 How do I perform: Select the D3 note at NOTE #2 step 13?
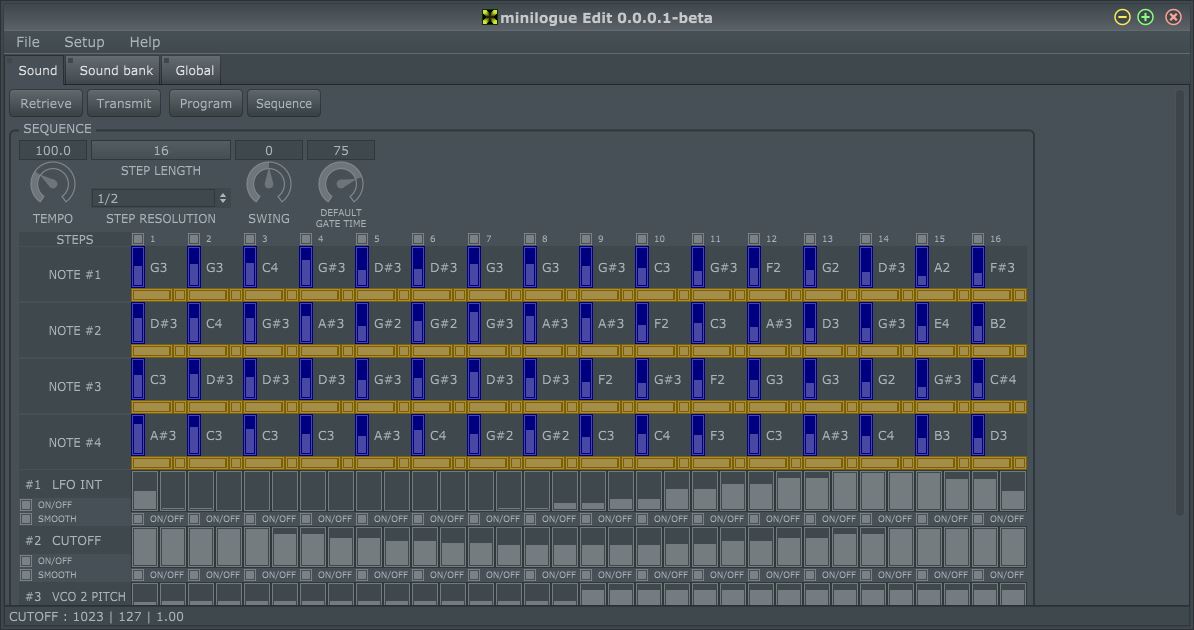point(830,324)
